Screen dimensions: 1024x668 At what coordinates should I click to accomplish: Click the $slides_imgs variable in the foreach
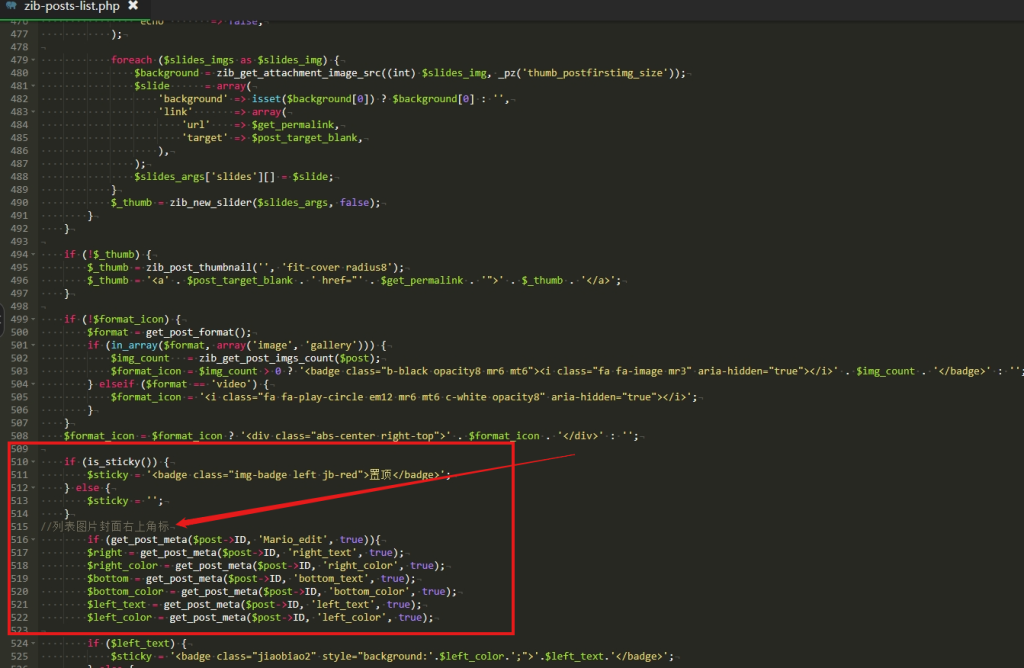[199, 60]
